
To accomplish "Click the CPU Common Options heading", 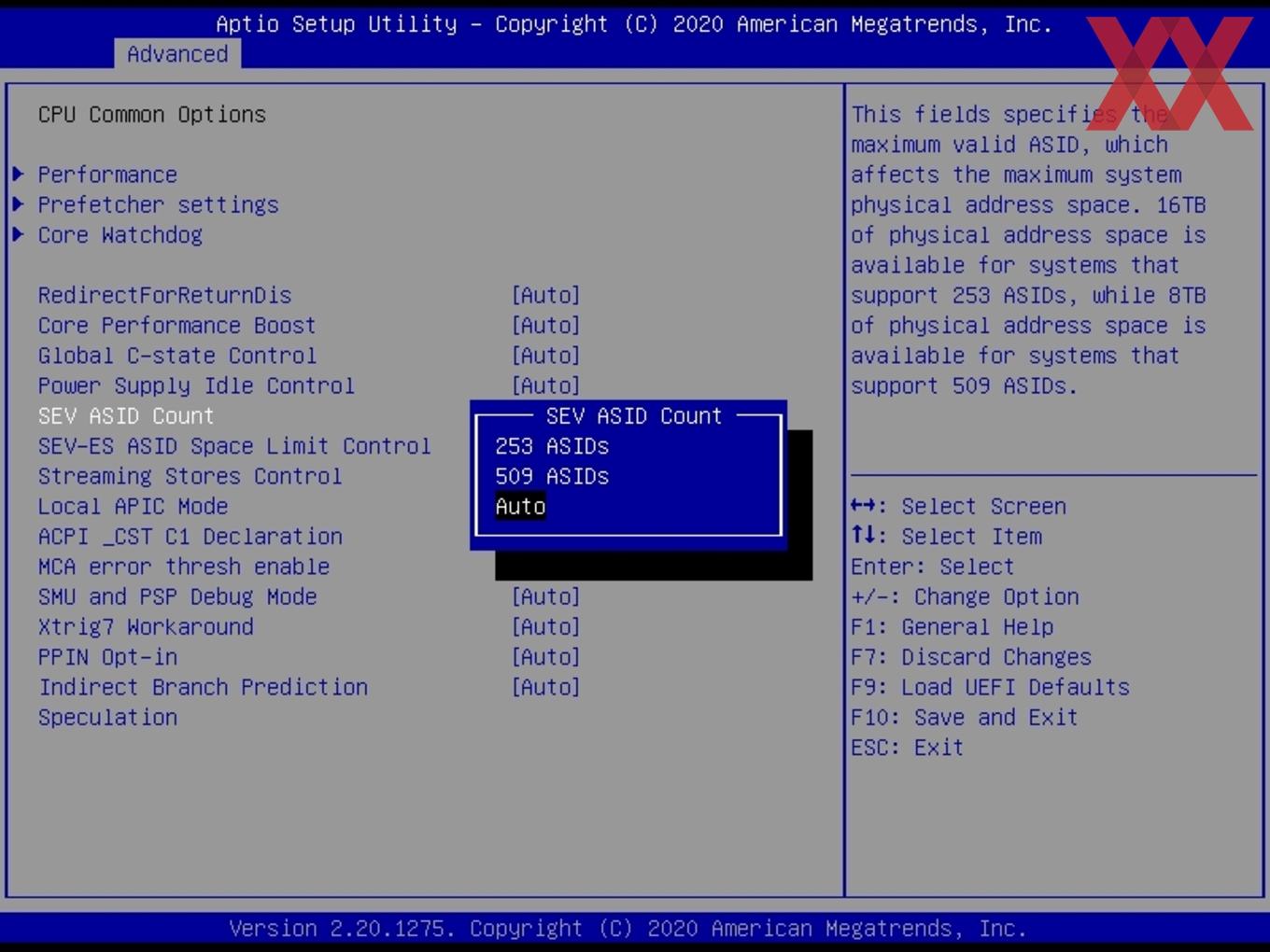I will [151, 114].
